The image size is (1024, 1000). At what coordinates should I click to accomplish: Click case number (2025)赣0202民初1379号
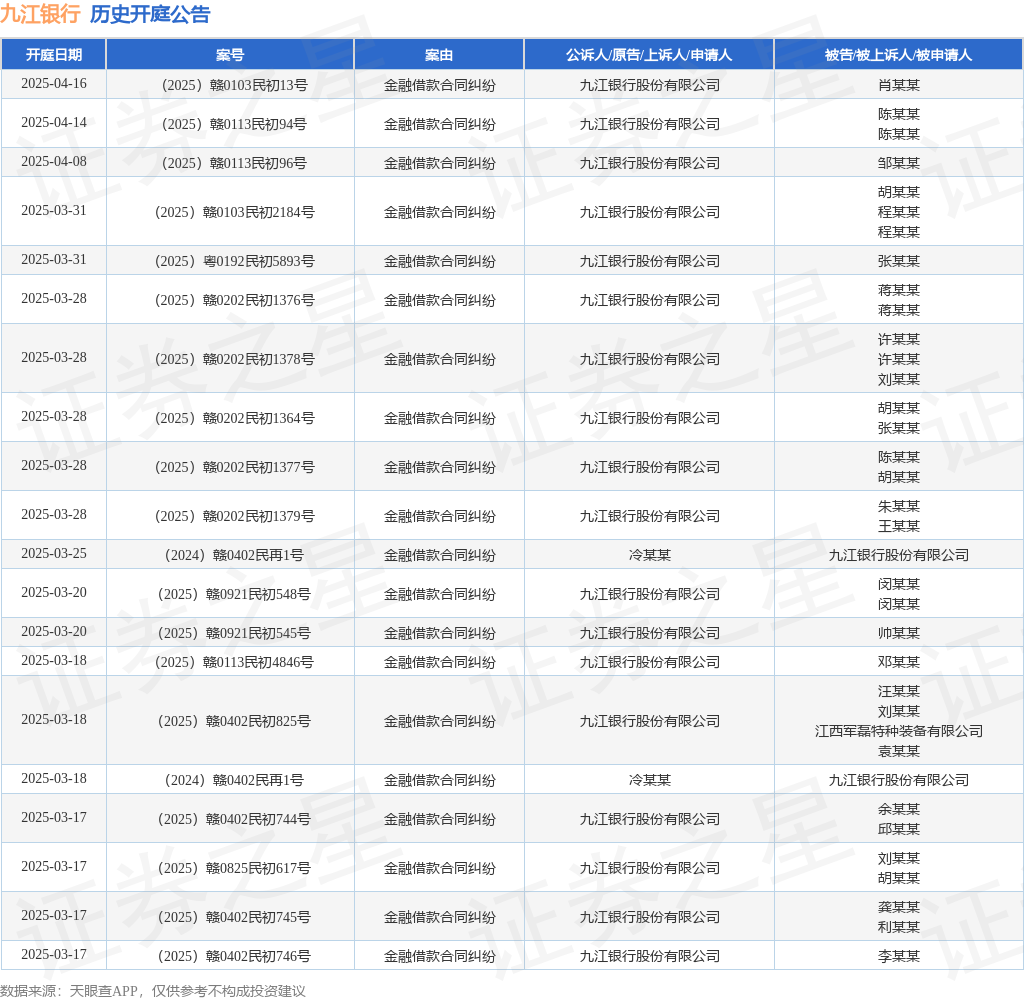(x=234, y=516)
